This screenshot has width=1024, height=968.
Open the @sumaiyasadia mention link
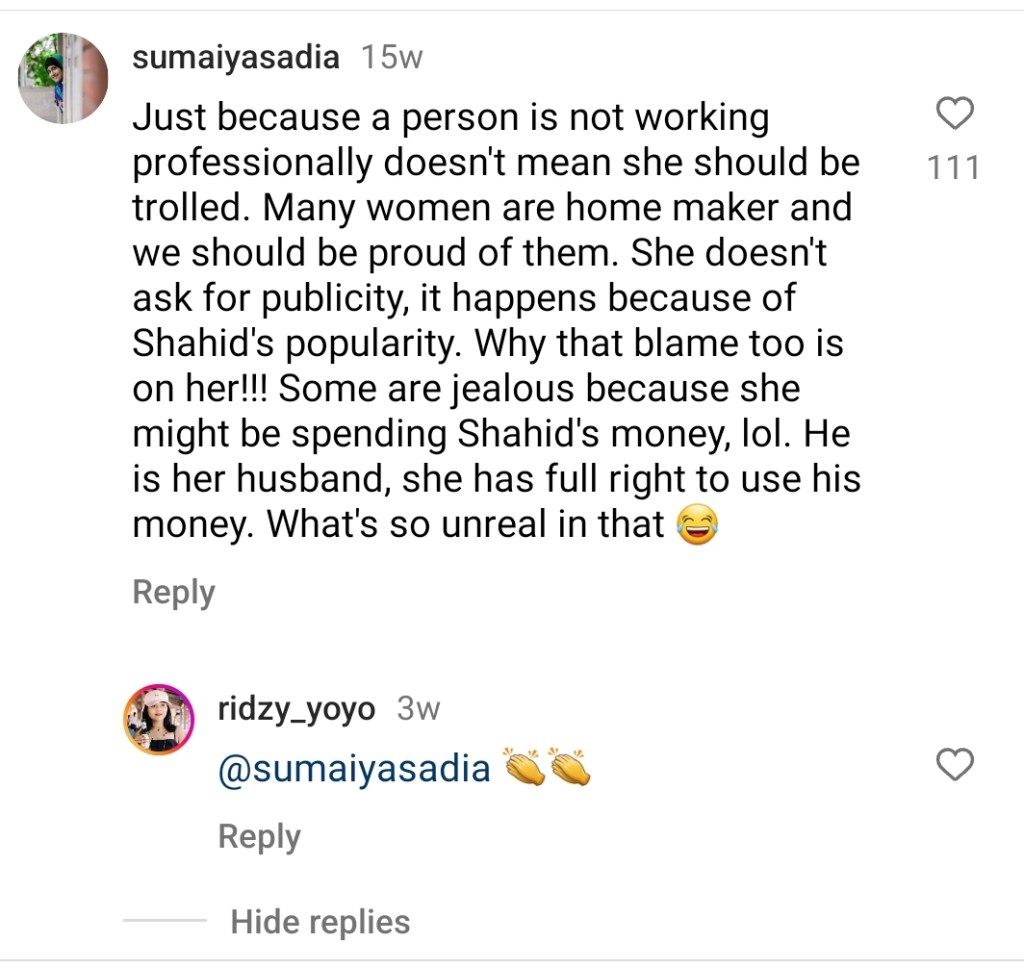point(355,769)
